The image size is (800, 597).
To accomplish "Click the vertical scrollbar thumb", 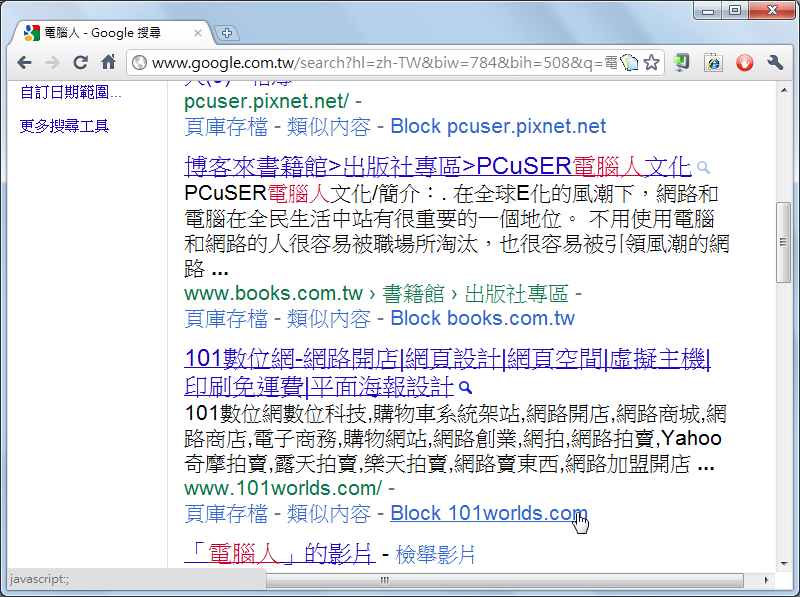I will [x=783, y=242].
